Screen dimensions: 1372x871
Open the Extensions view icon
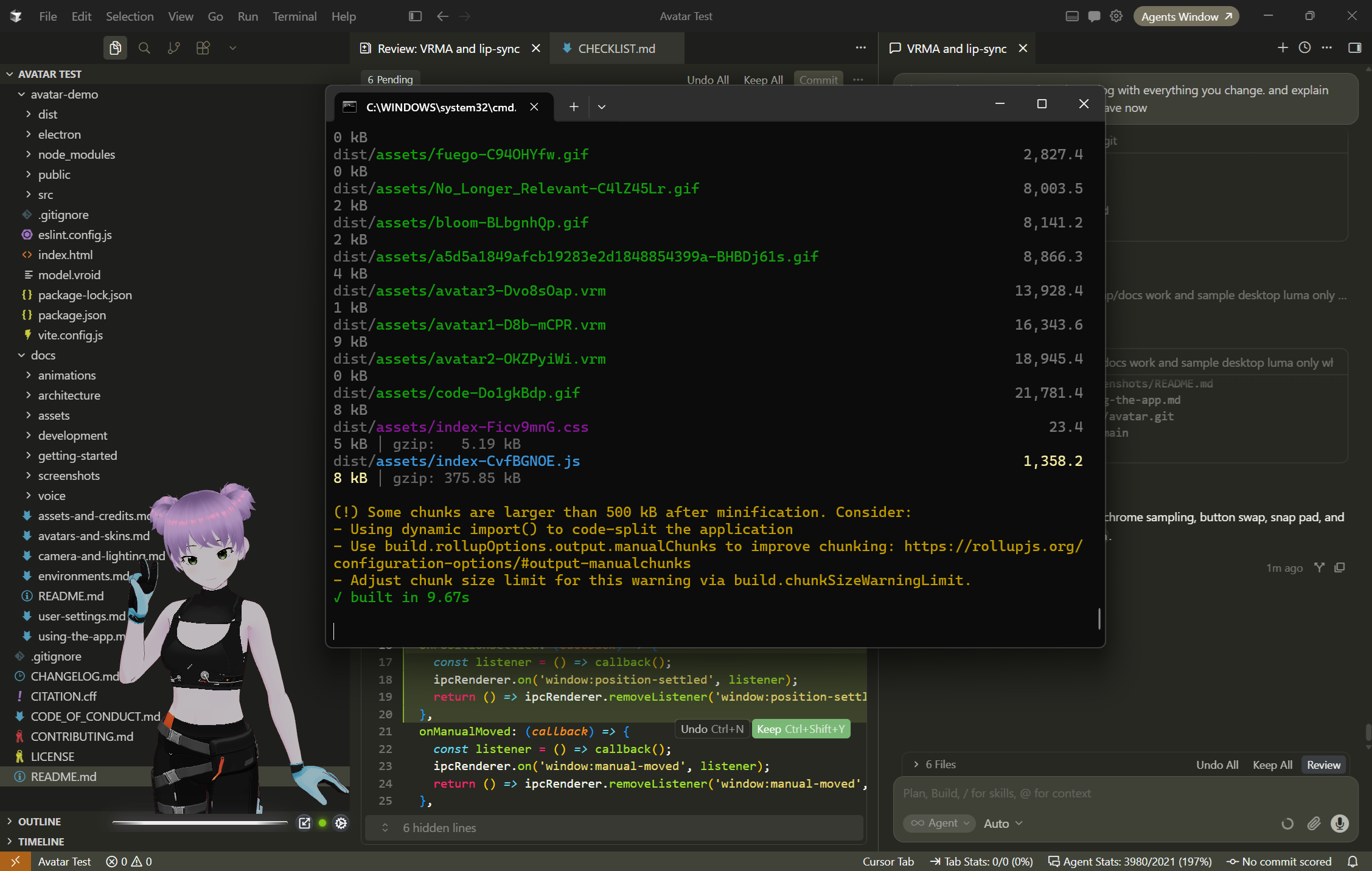[203, 48]
